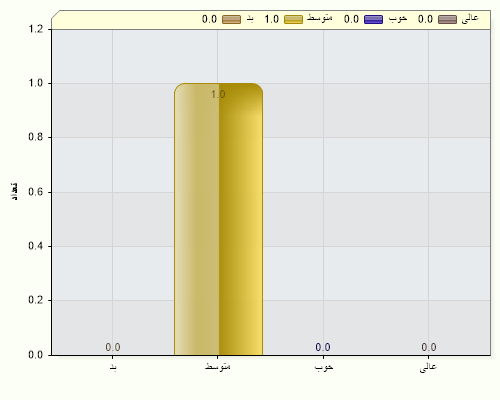Select the عالی legend label text
Viewport: 500px width, 400px height.
pyautogui.click(x=470, y=18)
